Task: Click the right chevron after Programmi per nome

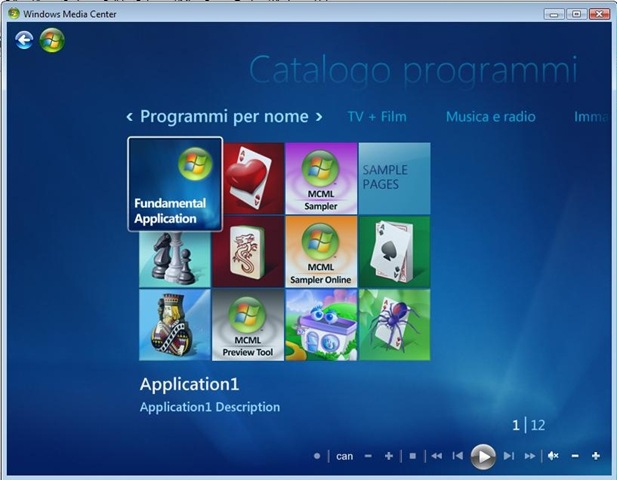Action: click(319, 117)
